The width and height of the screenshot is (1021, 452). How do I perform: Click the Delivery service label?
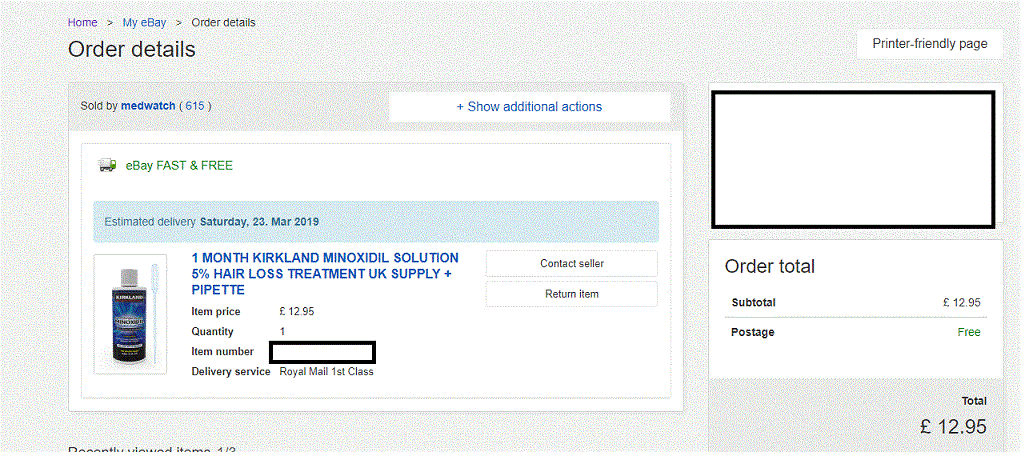click(231, 372)
